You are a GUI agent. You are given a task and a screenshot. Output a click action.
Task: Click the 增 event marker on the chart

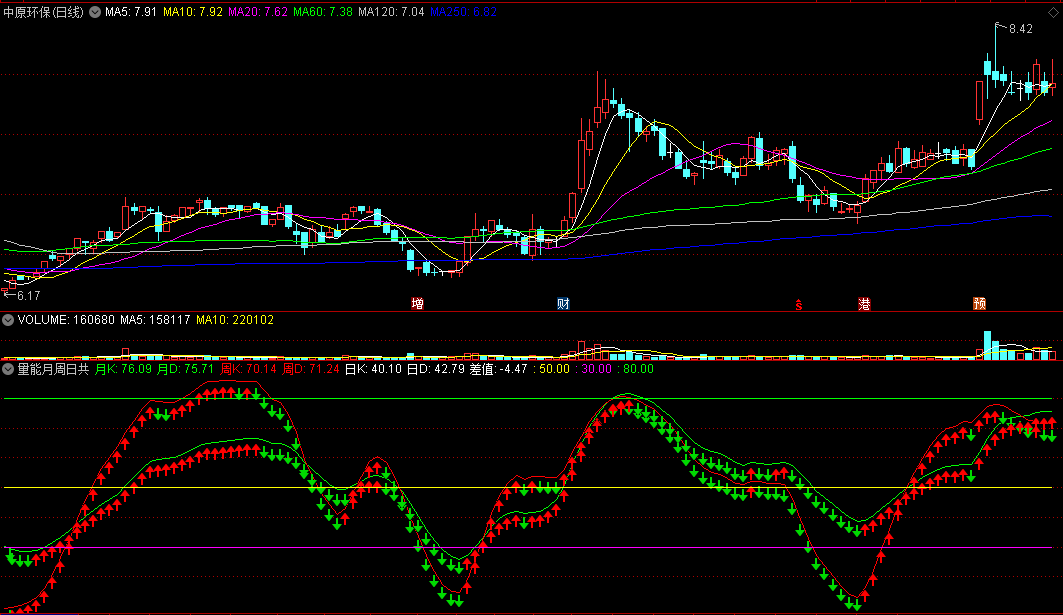coord(418,304)
